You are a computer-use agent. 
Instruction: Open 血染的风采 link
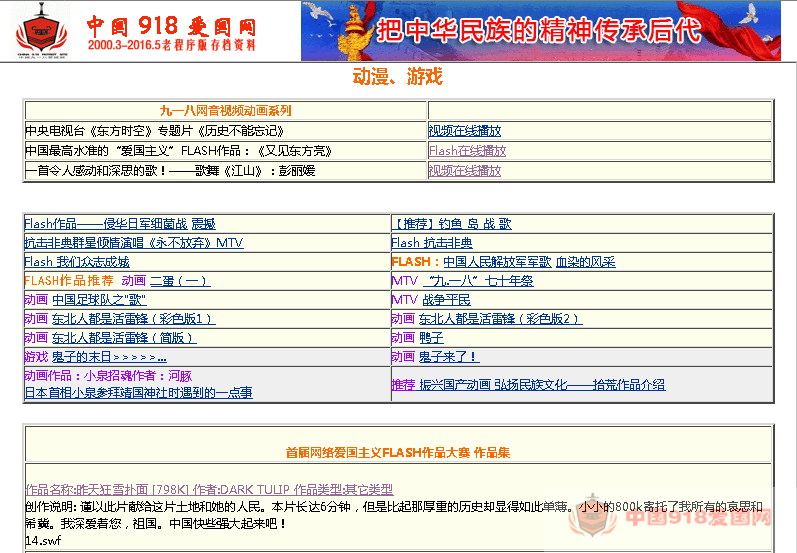[x=586, y=262]
